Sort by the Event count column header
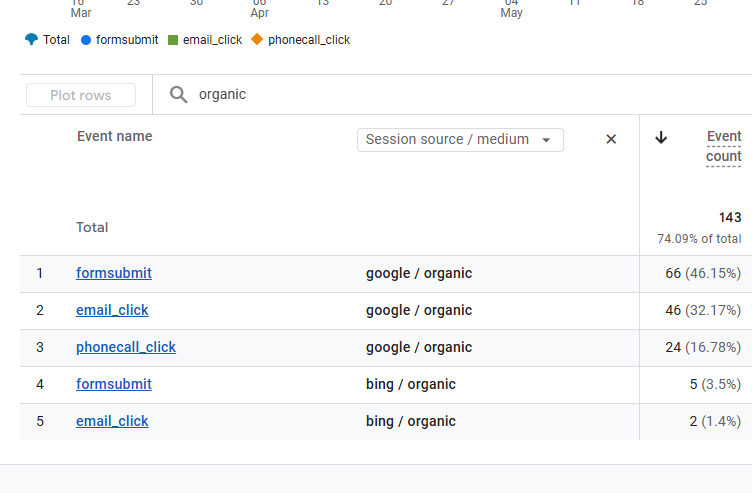Viewport: 752px width, 493px height. point(723,146)
